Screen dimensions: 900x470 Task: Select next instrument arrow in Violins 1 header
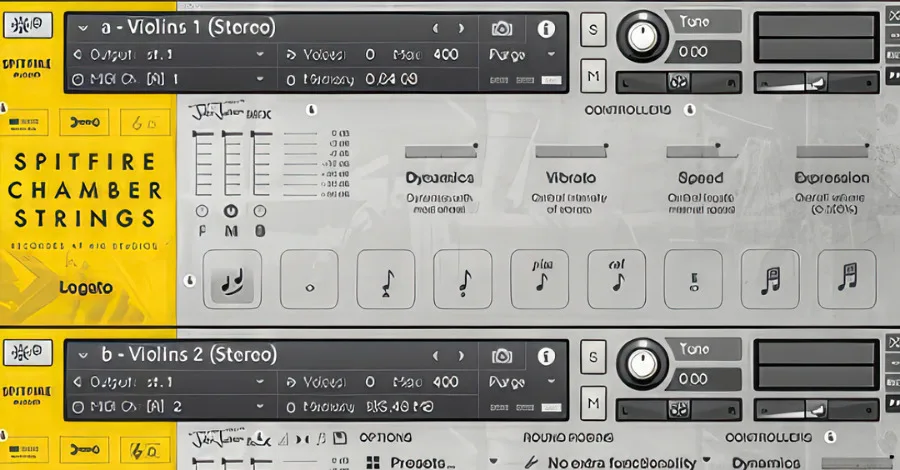point(461,28)
